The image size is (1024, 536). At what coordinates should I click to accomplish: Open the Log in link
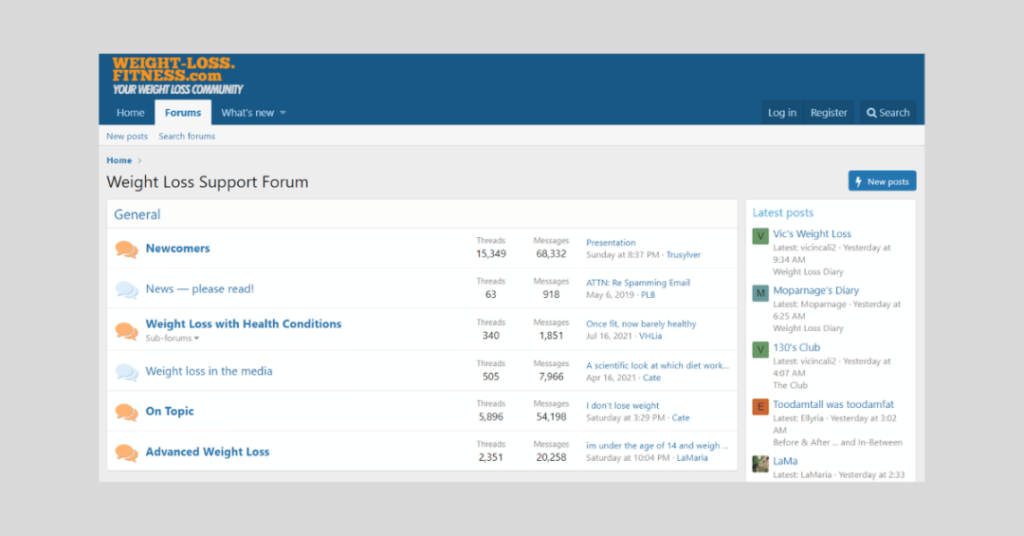pos(782,113)
